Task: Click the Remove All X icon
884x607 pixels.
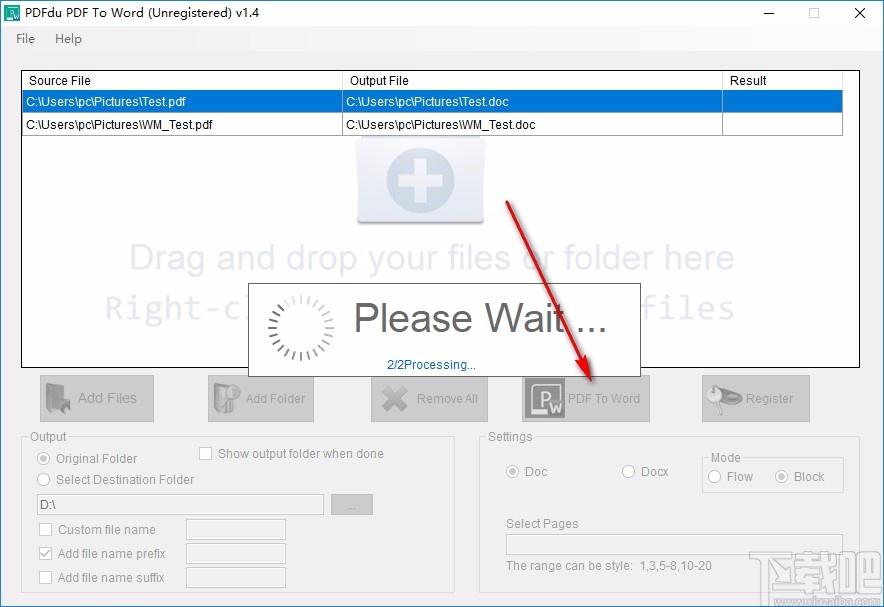Action: [394, 398]
